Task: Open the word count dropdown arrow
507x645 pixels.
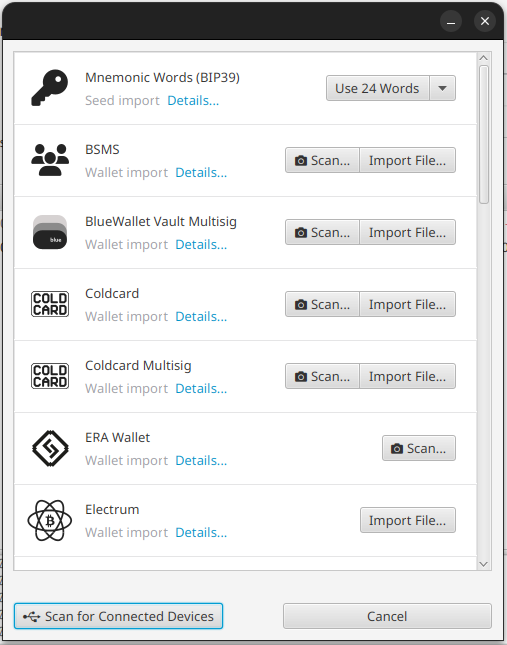Action: (442, 88)
